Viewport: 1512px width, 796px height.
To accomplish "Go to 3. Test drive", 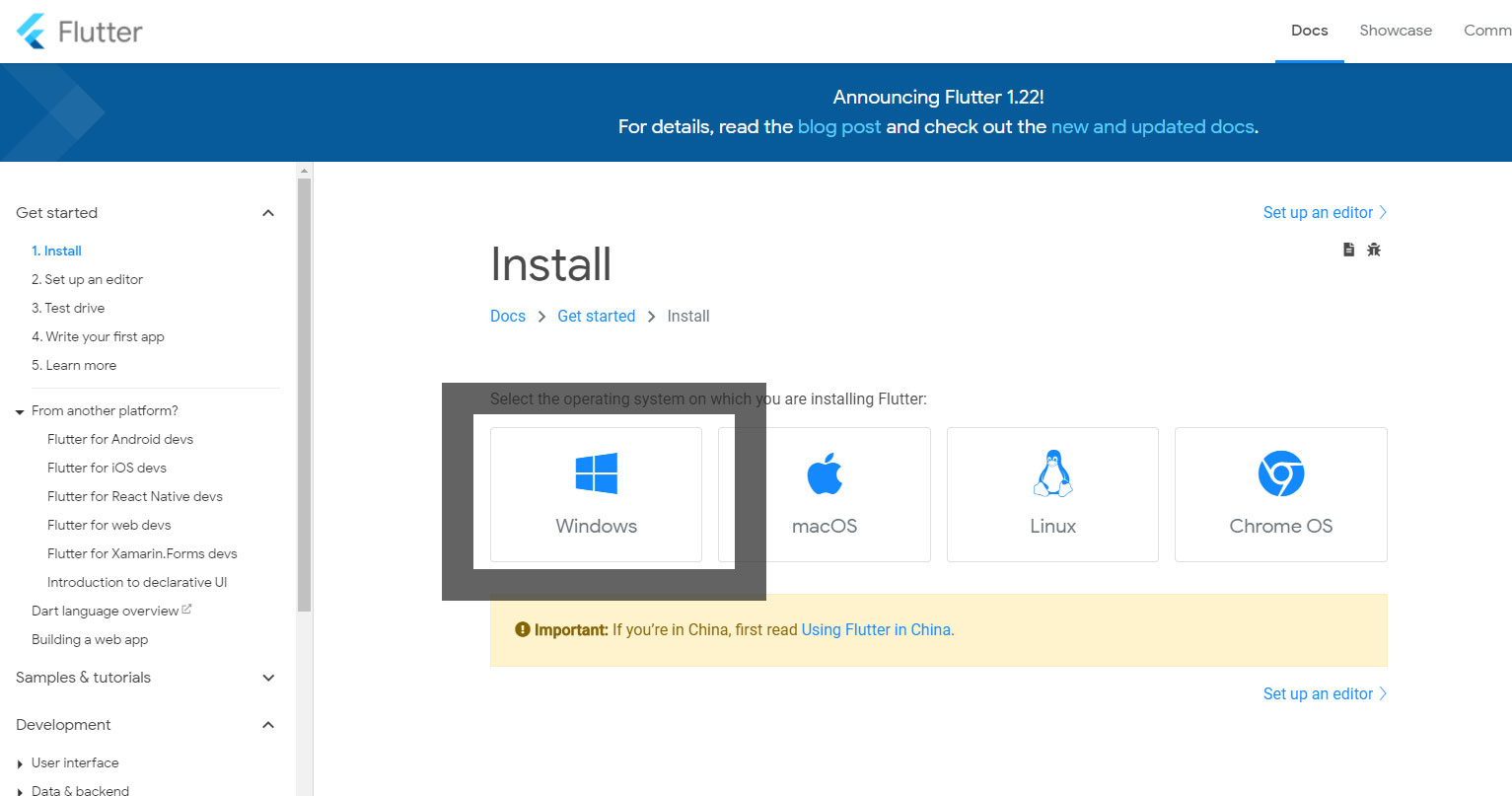I will (68, 308).
